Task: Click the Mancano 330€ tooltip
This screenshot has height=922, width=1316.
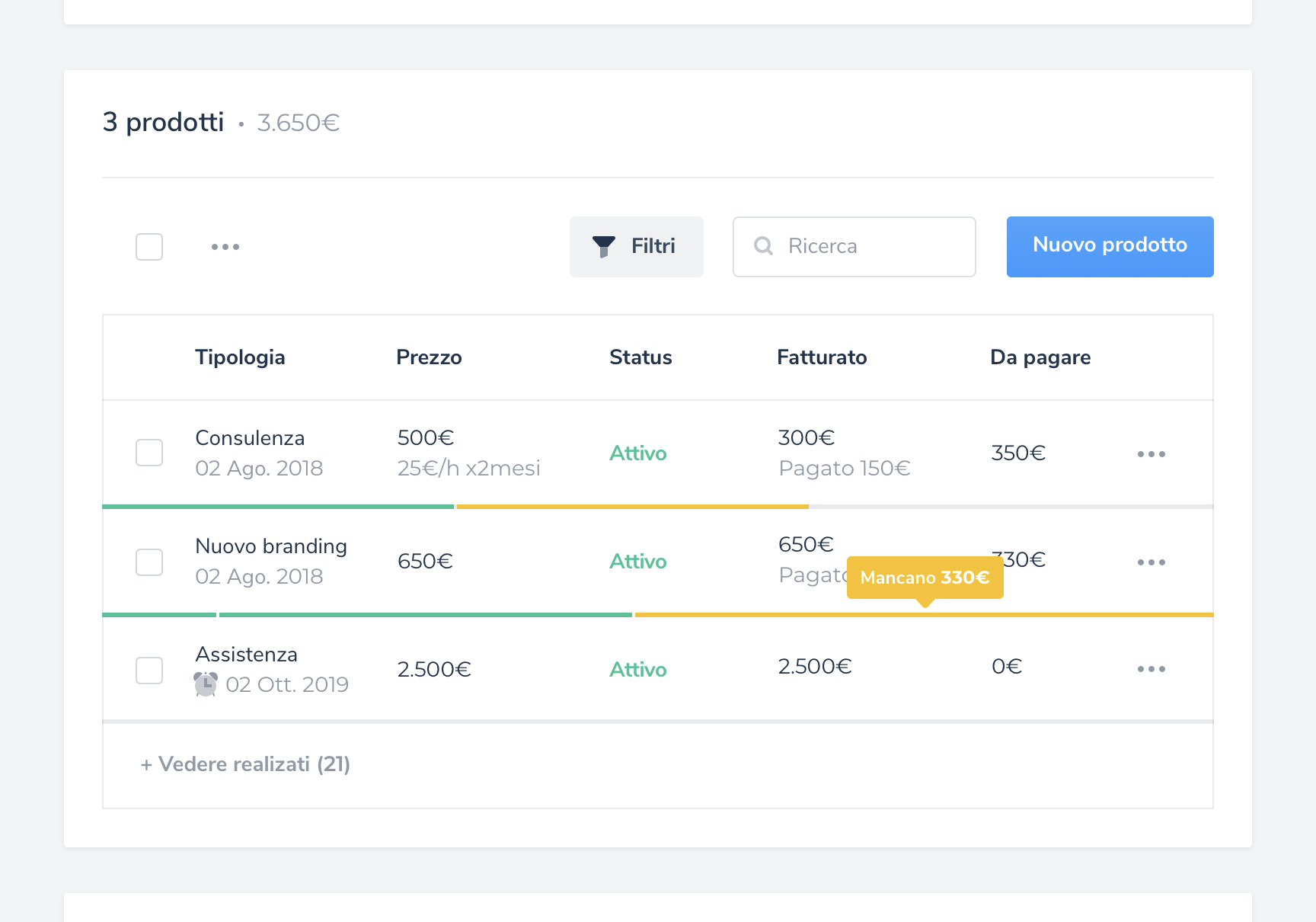Action: 925,578
